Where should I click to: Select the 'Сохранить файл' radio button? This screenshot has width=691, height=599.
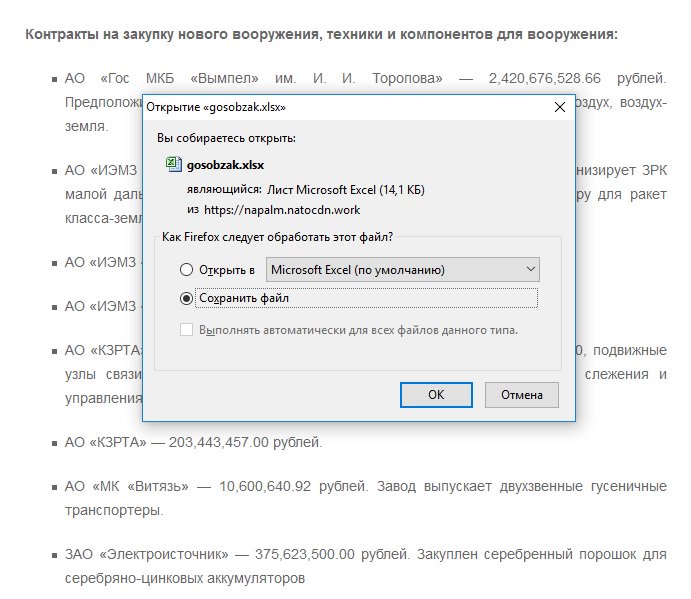(x=186, y=298)
